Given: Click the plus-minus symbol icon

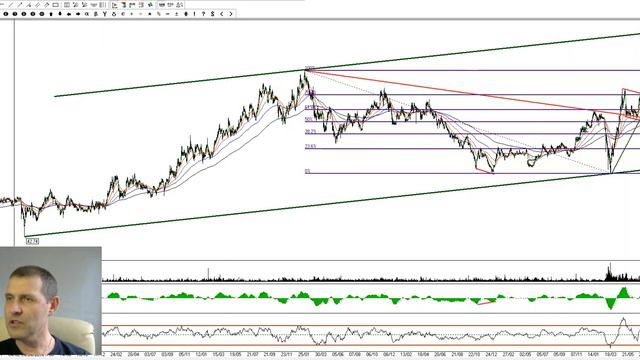Looking at the screenshot, I should [x=176, y=14].
